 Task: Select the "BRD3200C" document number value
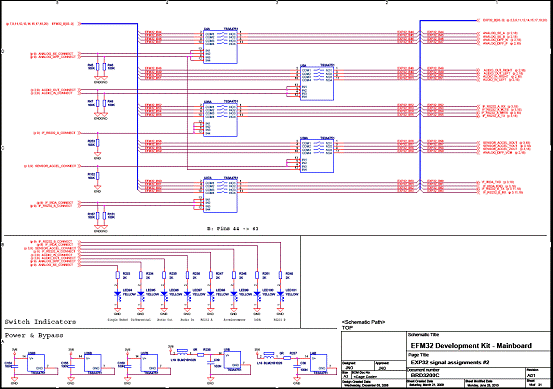click(425, 375)
